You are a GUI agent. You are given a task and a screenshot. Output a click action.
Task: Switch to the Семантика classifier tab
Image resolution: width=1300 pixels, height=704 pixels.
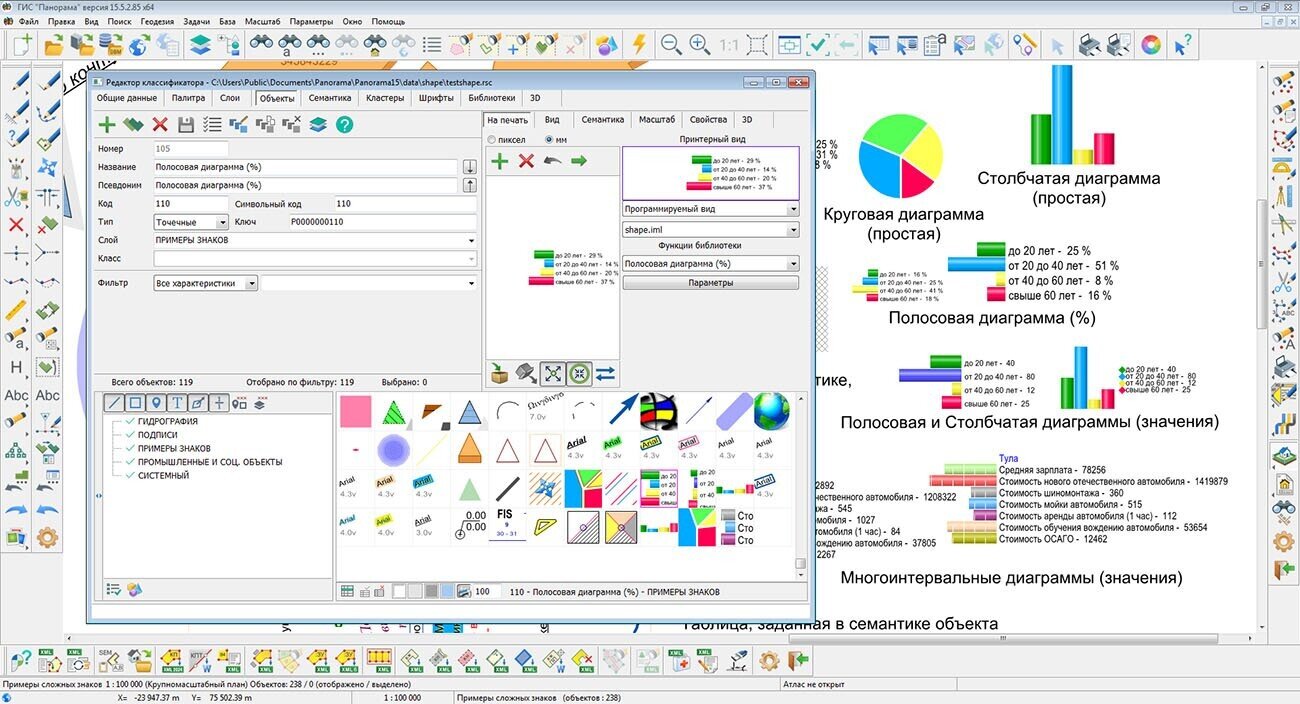point(329,98)
